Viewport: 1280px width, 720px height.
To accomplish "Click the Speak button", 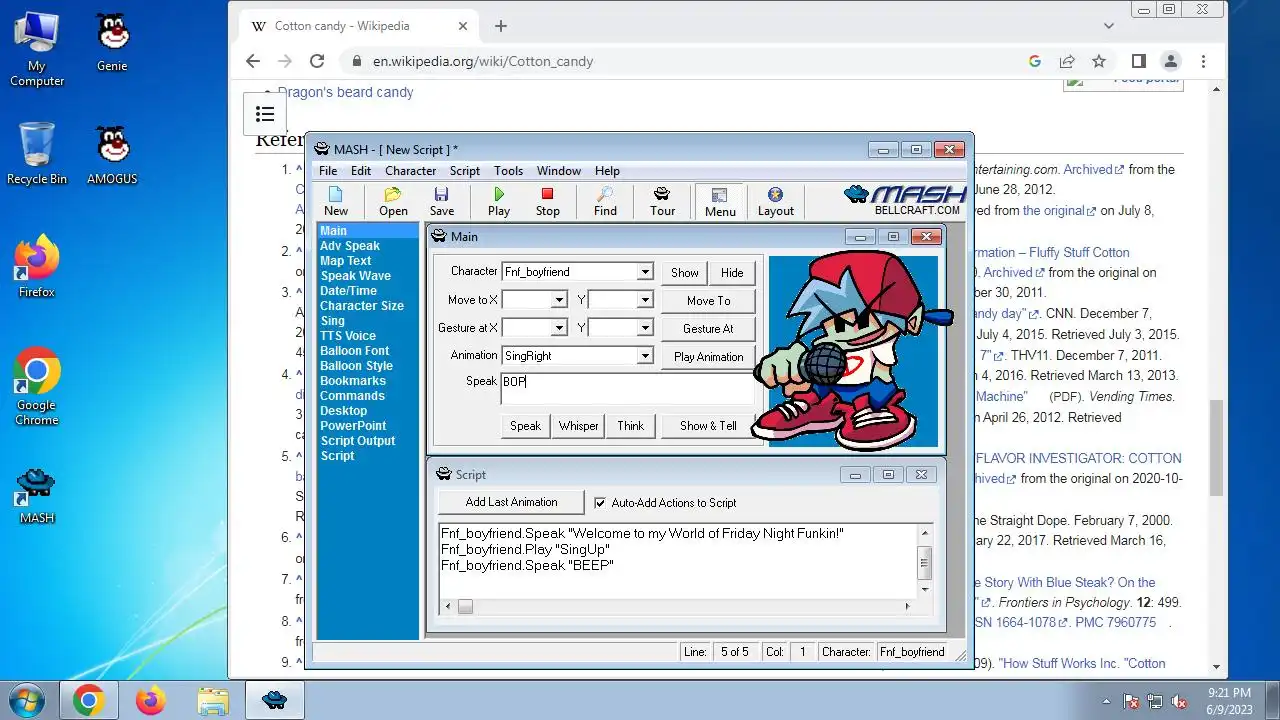I will [x=525, y=426].
